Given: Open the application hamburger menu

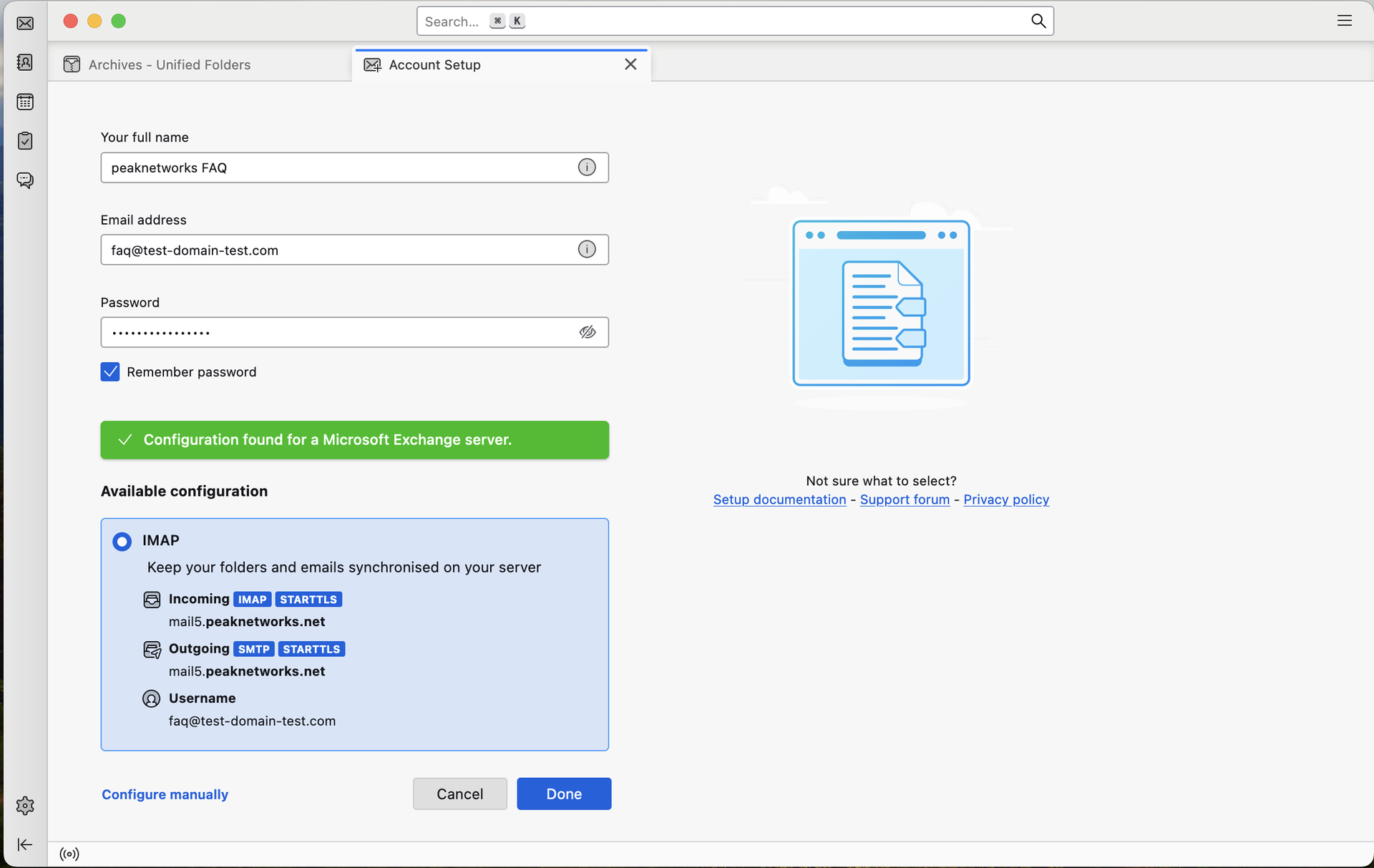Looking at the screenshot, I should click(1344, 21).
